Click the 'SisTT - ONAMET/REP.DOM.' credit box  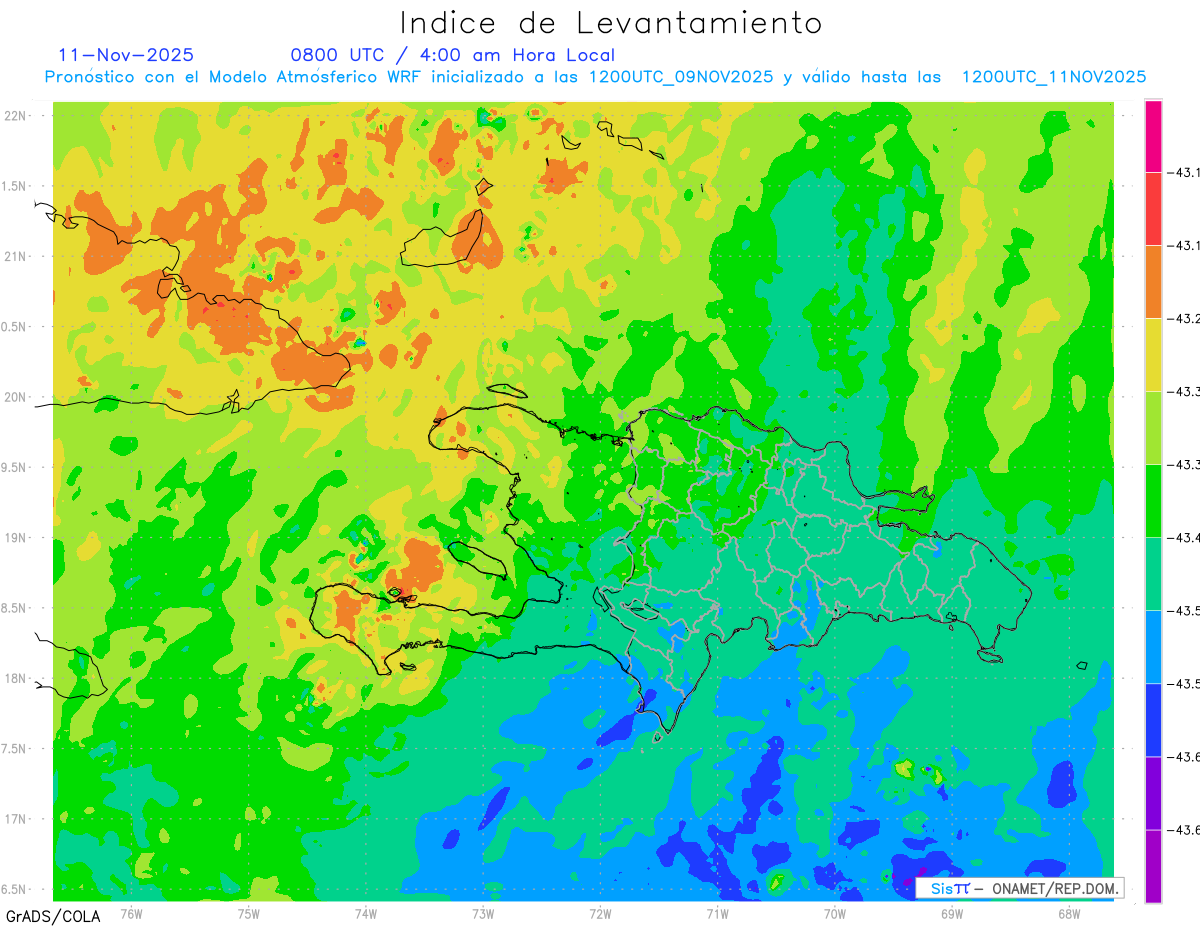(x=1019, y=888)
